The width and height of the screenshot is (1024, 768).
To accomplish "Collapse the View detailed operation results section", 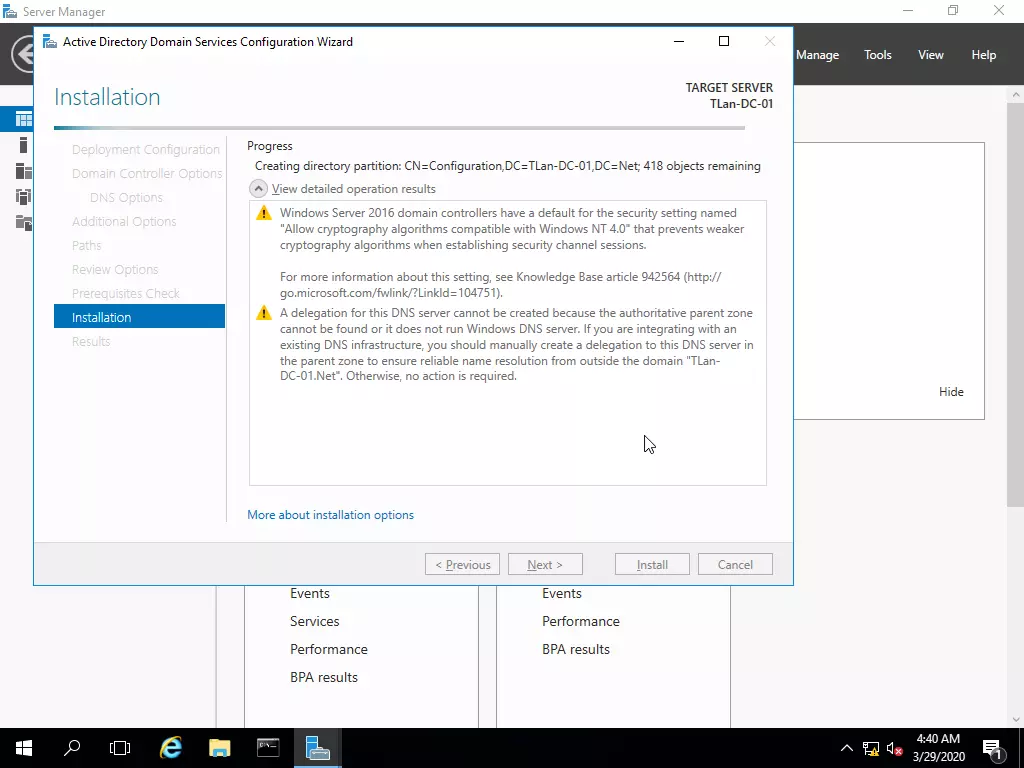I will tap(259, 189).
